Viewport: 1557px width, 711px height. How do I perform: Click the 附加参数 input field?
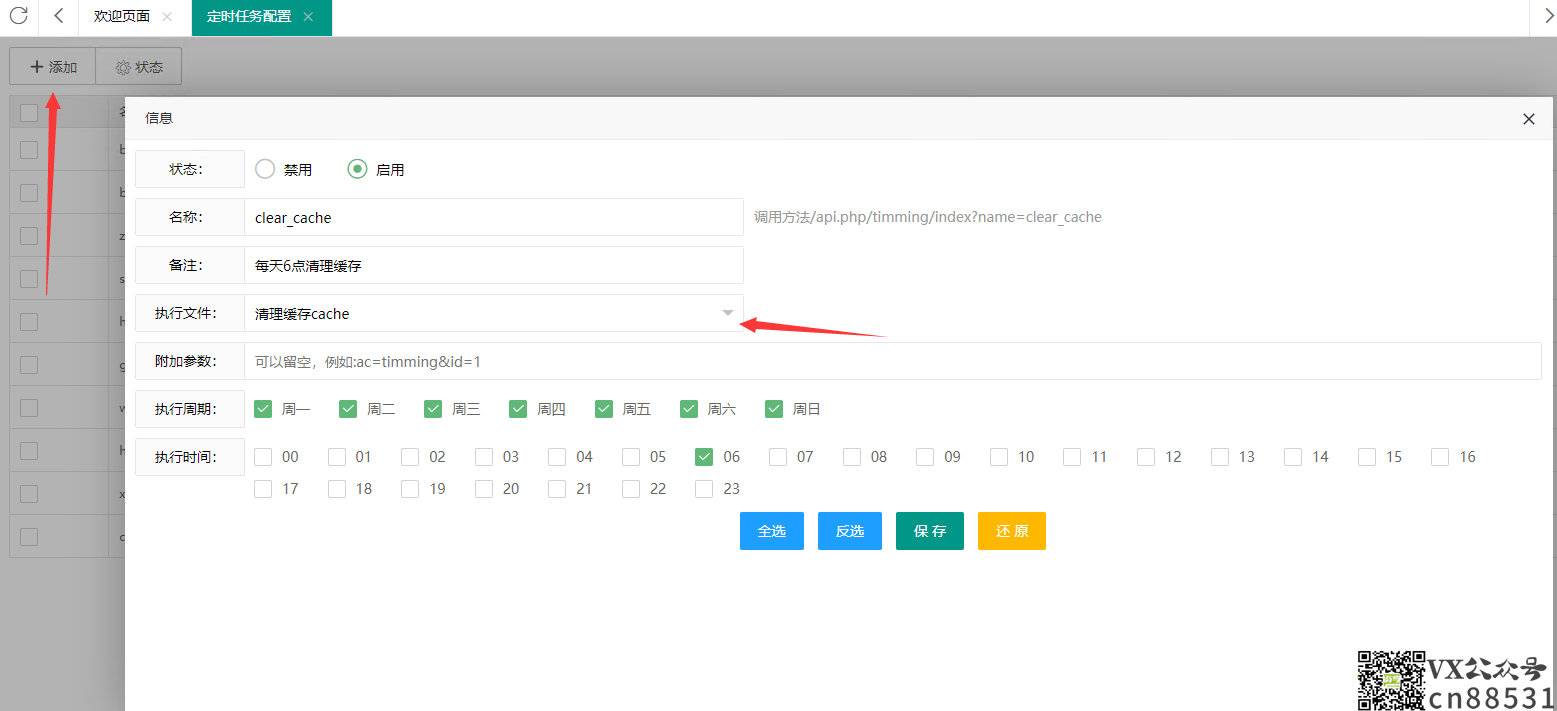pyautogui.click(x=892, y=361)
